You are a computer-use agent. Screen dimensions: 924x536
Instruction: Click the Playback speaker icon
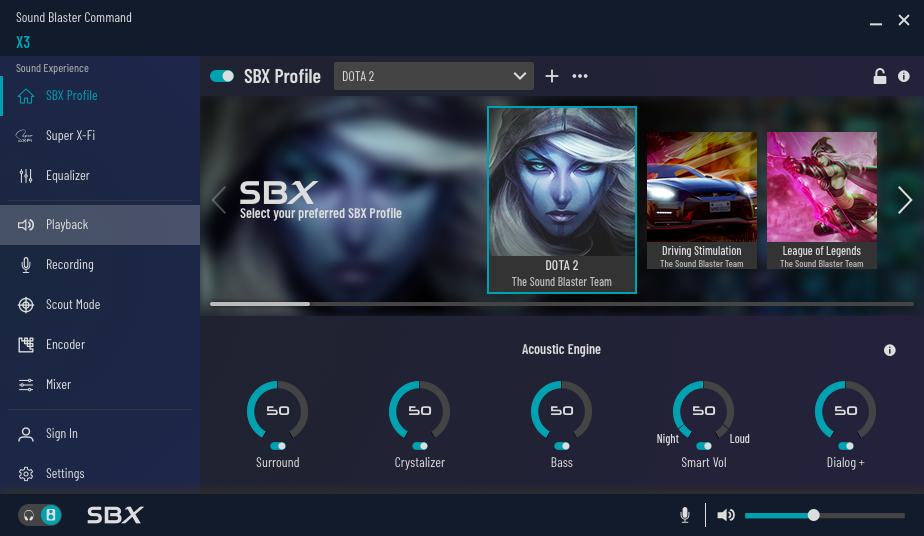tap(26, 225)
